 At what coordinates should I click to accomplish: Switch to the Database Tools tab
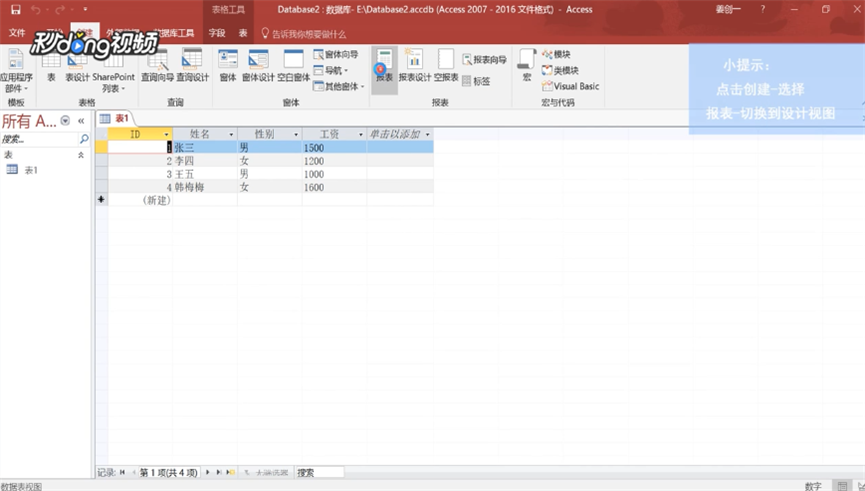pos(174,33)
